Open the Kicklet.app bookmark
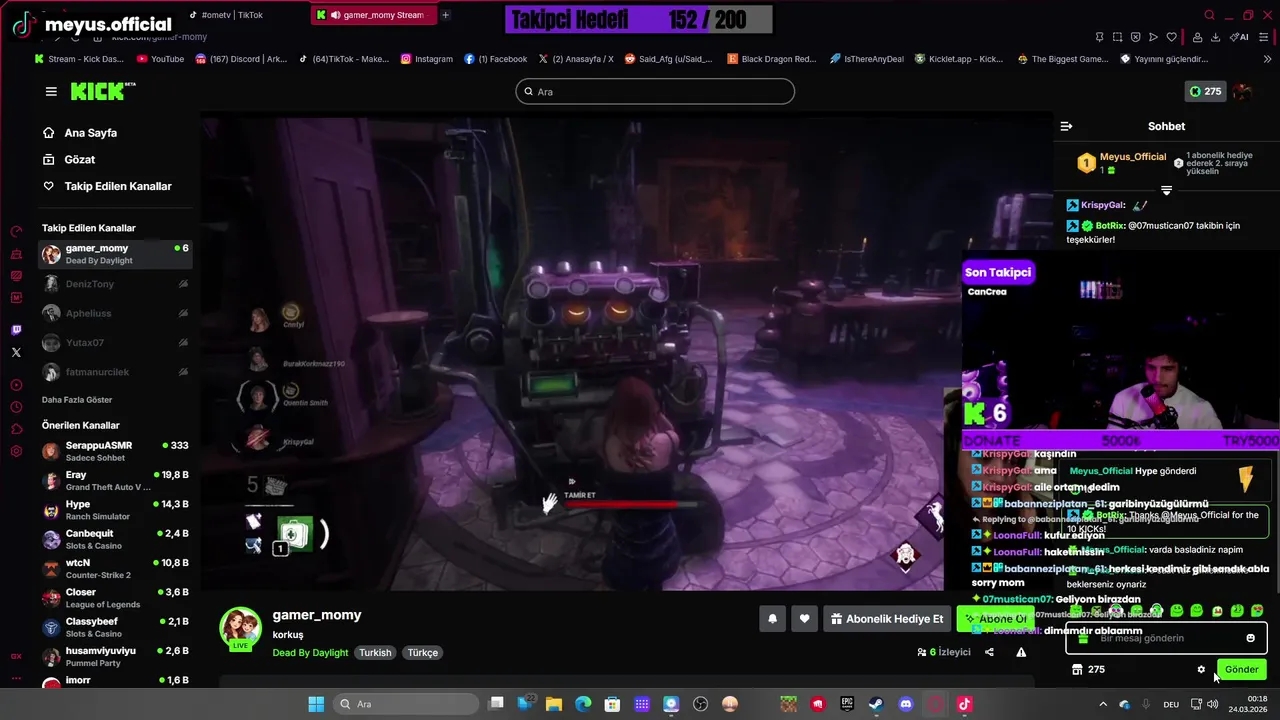The height and width of the screenshot is (720, 1280). tap(958, 59)
